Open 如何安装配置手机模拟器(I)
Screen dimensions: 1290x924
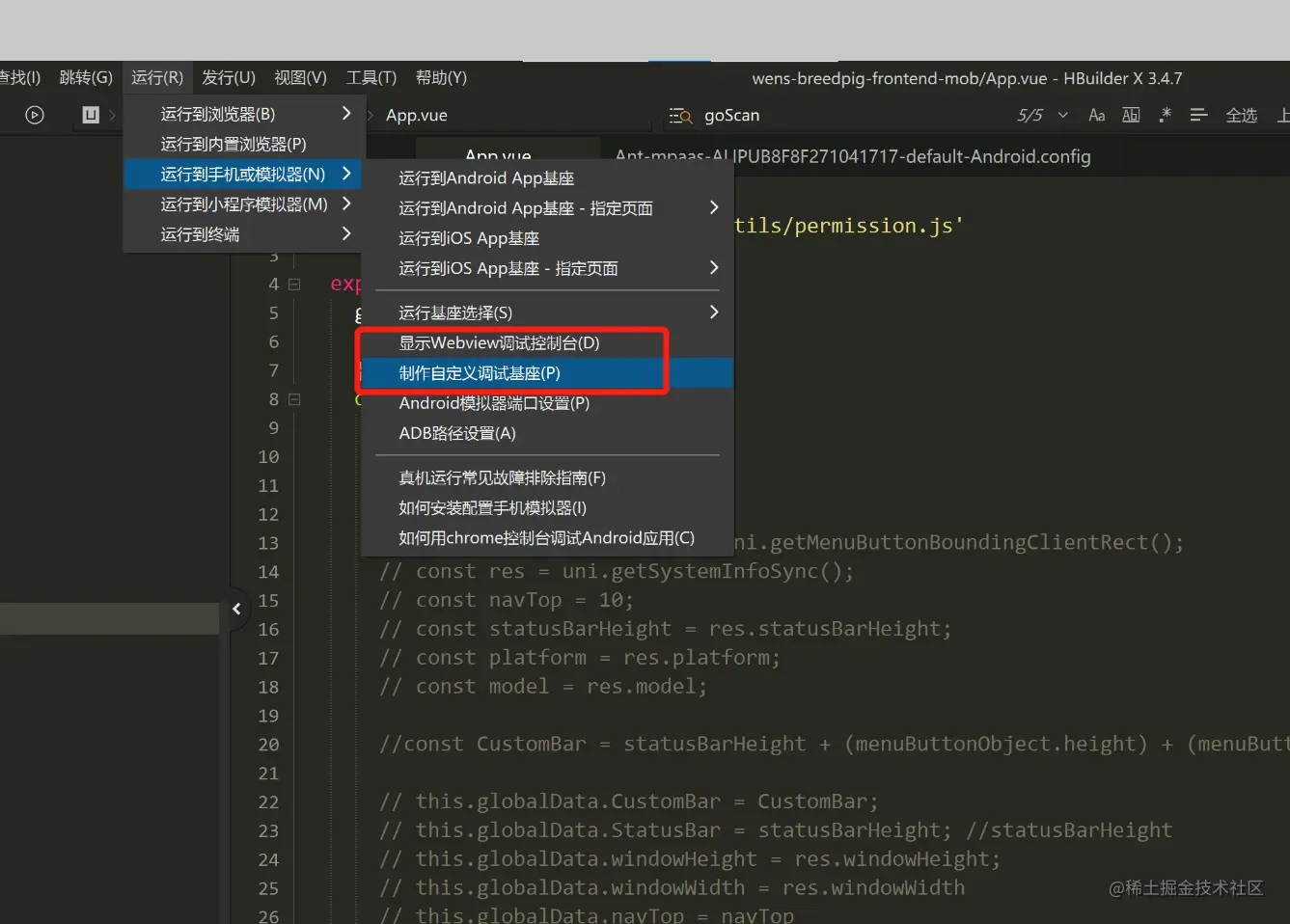click(x=547, y=507)
